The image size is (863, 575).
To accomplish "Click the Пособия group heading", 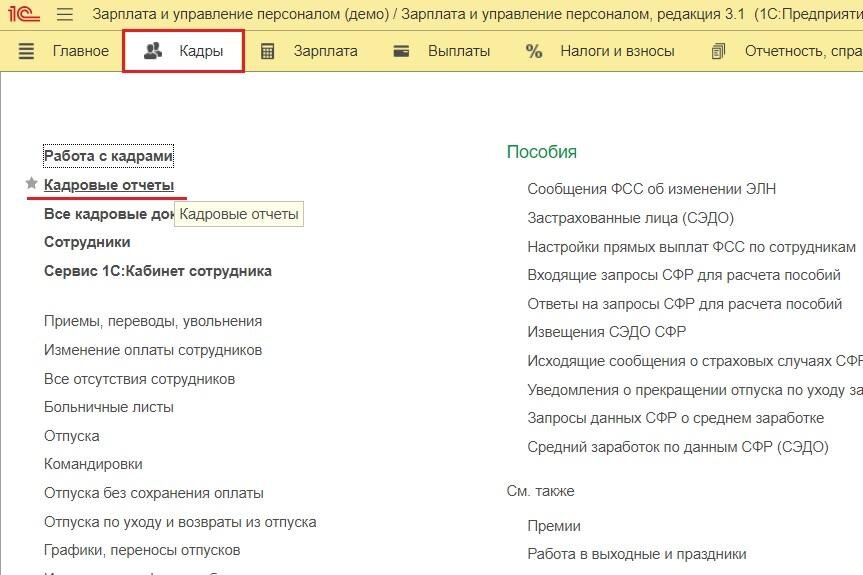I will (542, 152).
